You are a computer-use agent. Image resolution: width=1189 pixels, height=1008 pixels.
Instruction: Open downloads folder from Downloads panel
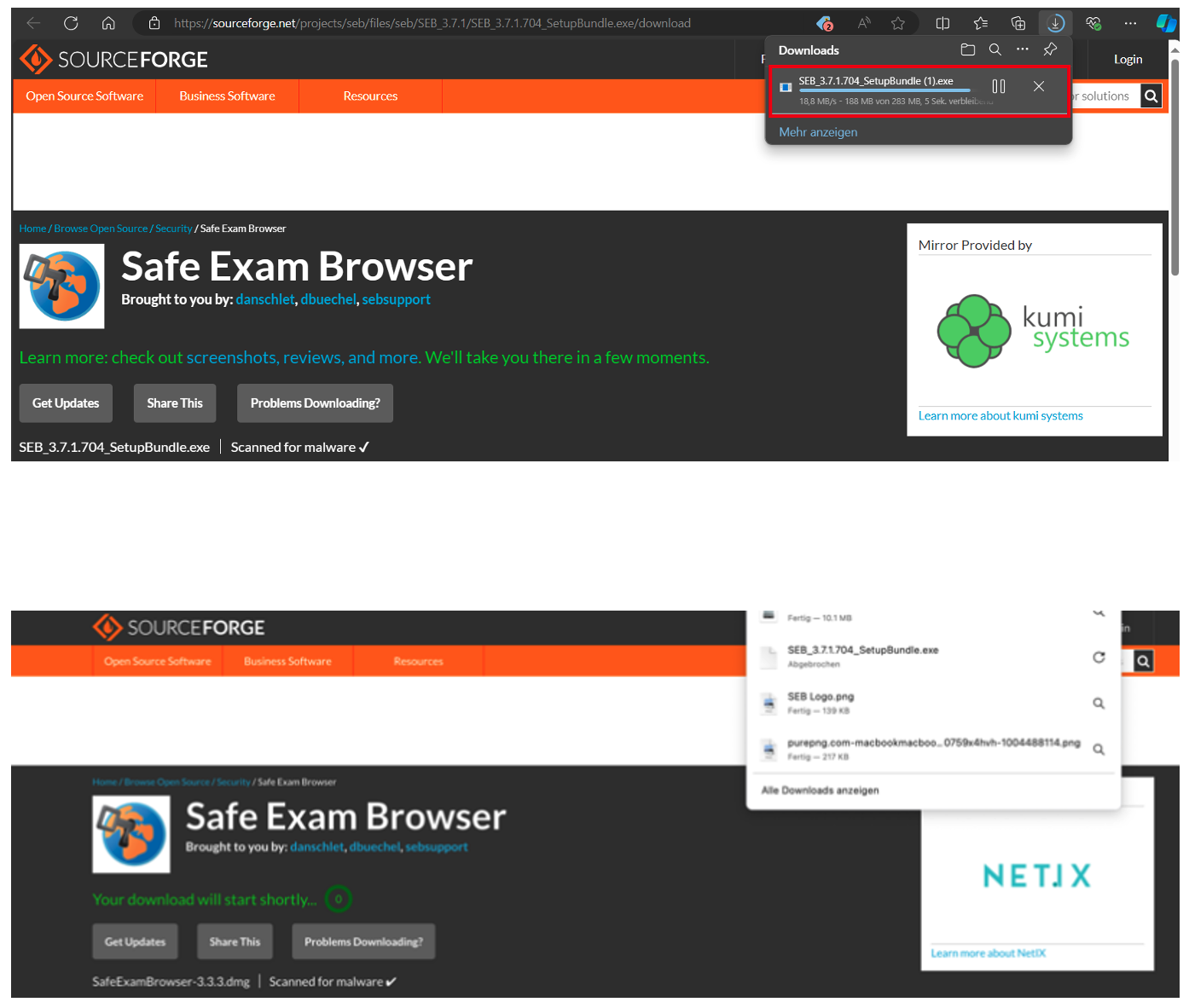point(967,50)
